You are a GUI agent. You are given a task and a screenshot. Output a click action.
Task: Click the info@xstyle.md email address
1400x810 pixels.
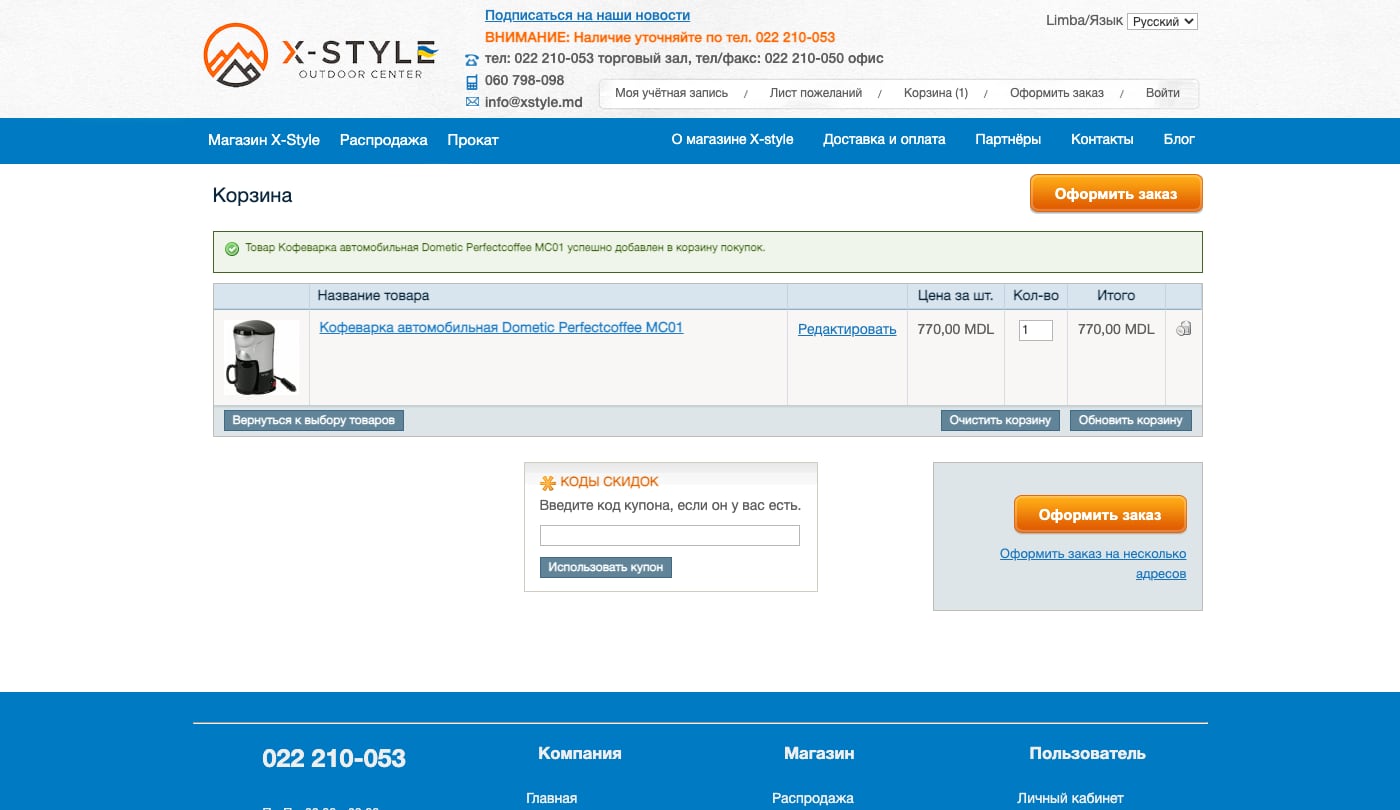533,102
